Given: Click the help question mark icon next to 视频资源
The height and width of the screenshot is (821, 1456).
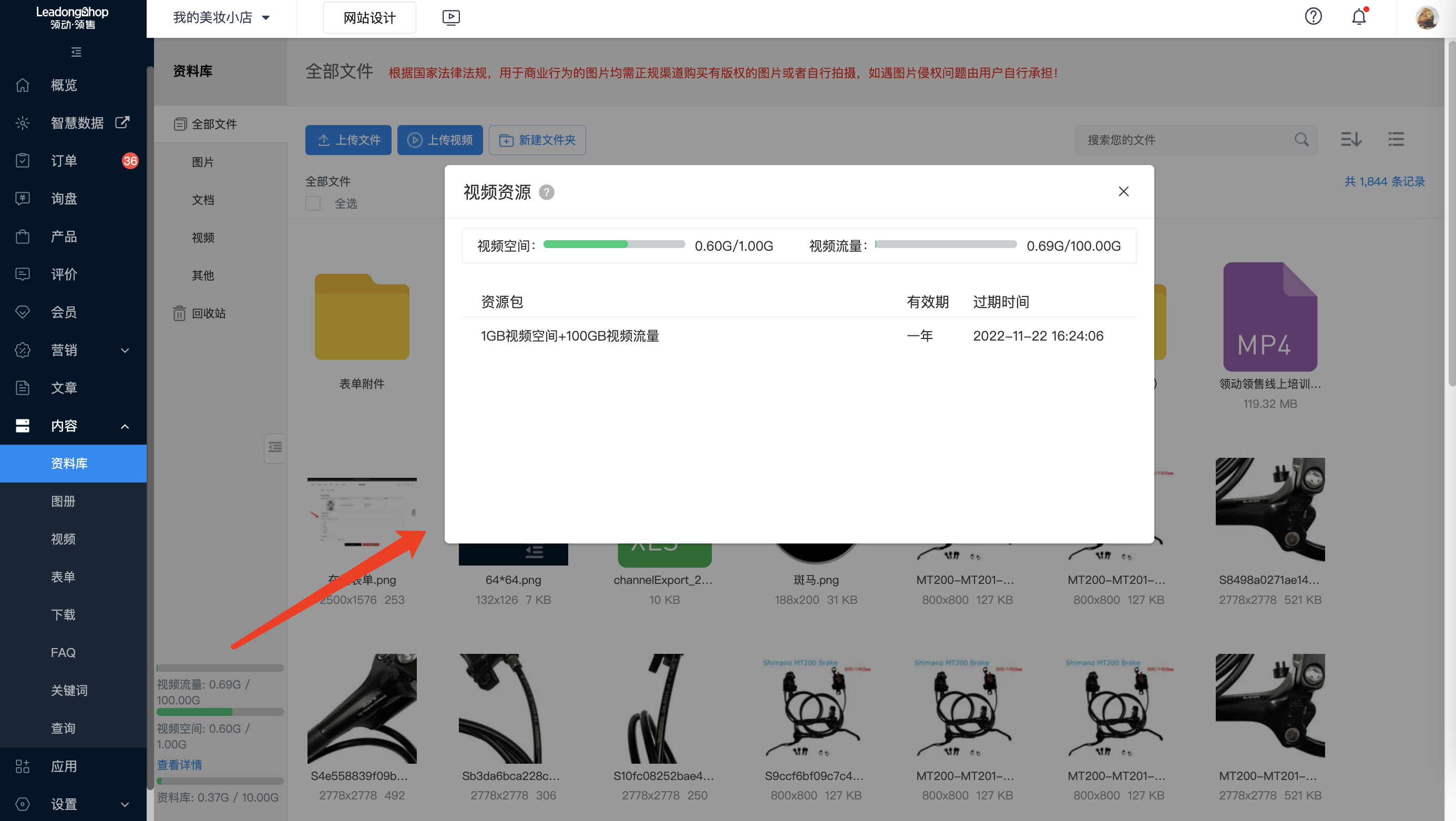Looking at the screenshot, I should [x=546, y=192].
